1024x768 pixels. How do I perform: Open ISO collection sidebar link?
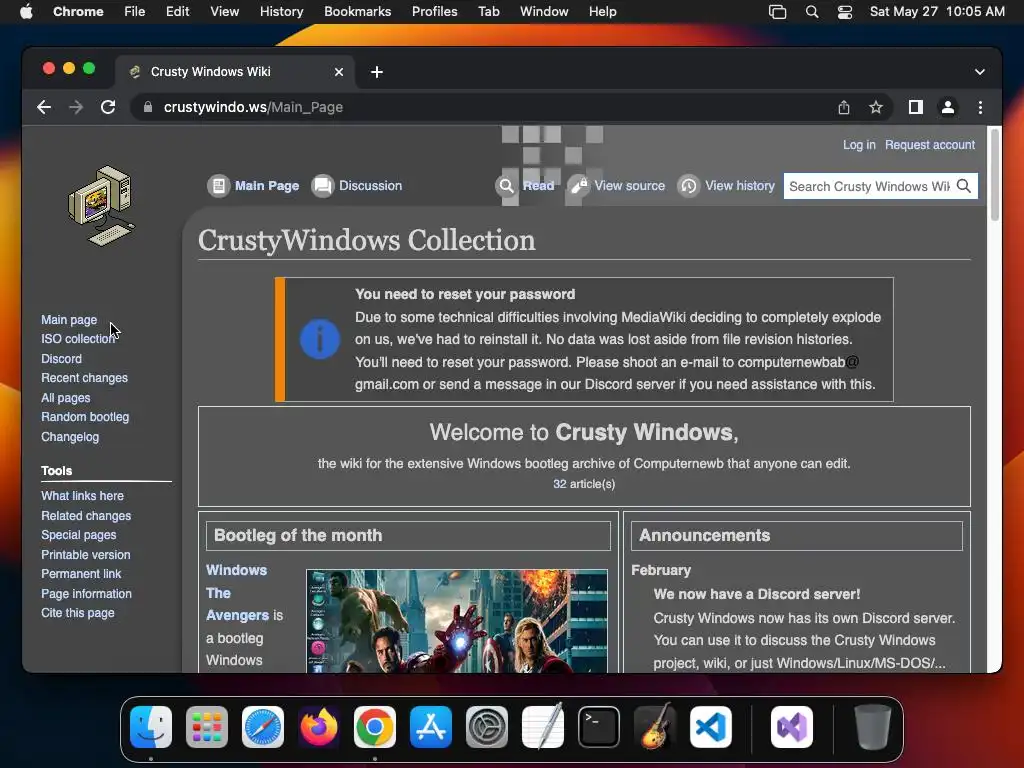click(78, 339)
